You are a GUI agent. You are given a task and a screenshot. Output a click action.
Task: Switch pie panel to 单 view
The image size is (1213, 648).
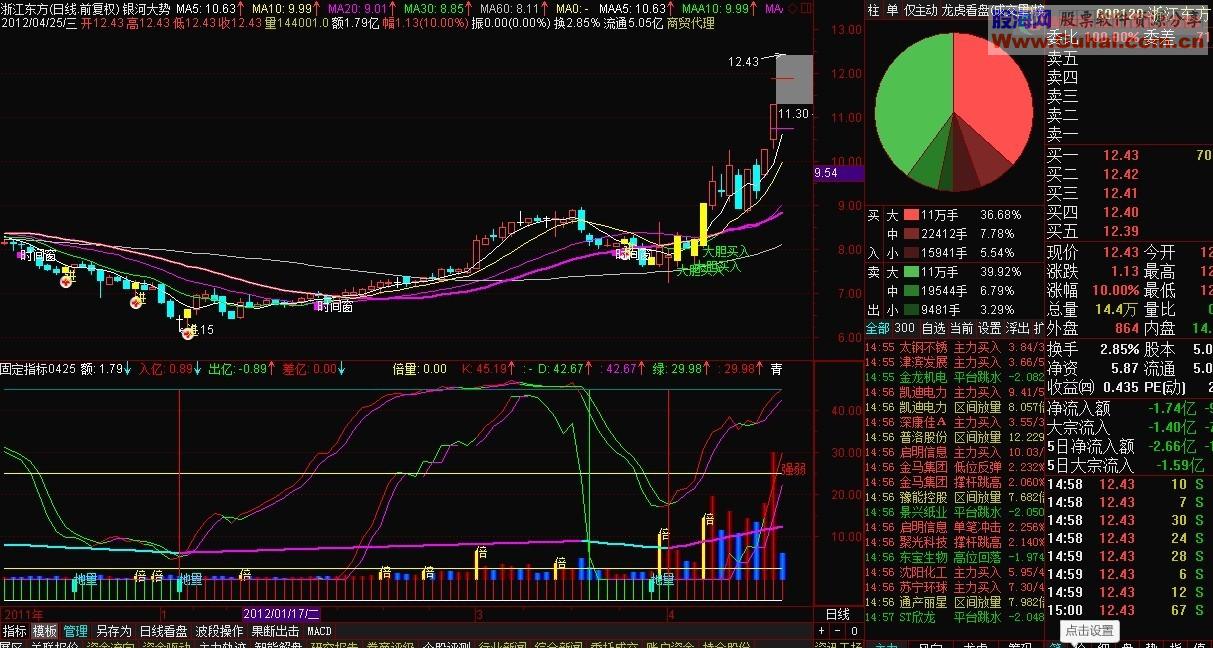[x=892, y=10]
